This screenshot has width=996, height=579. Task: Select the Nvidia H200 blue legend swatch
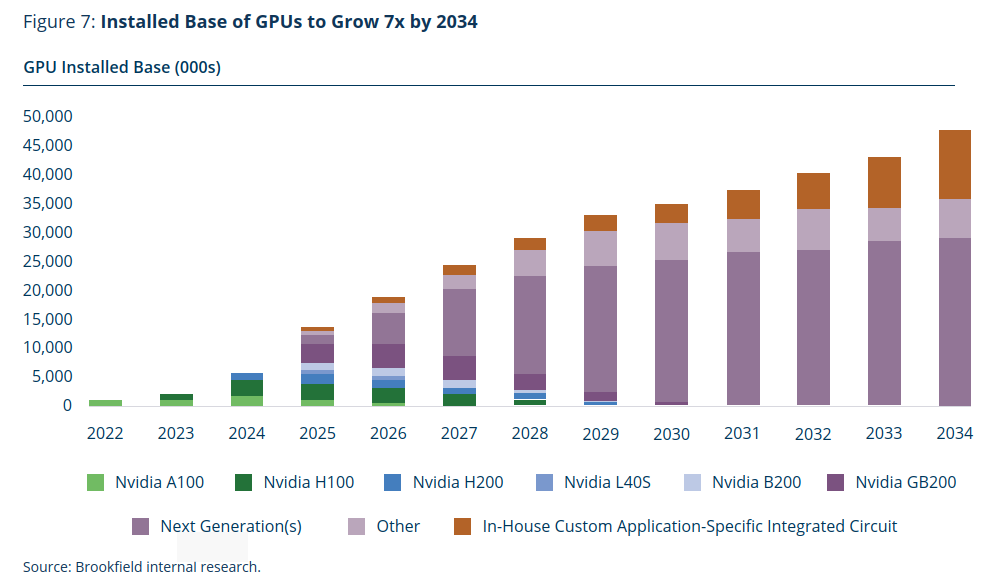393,483
